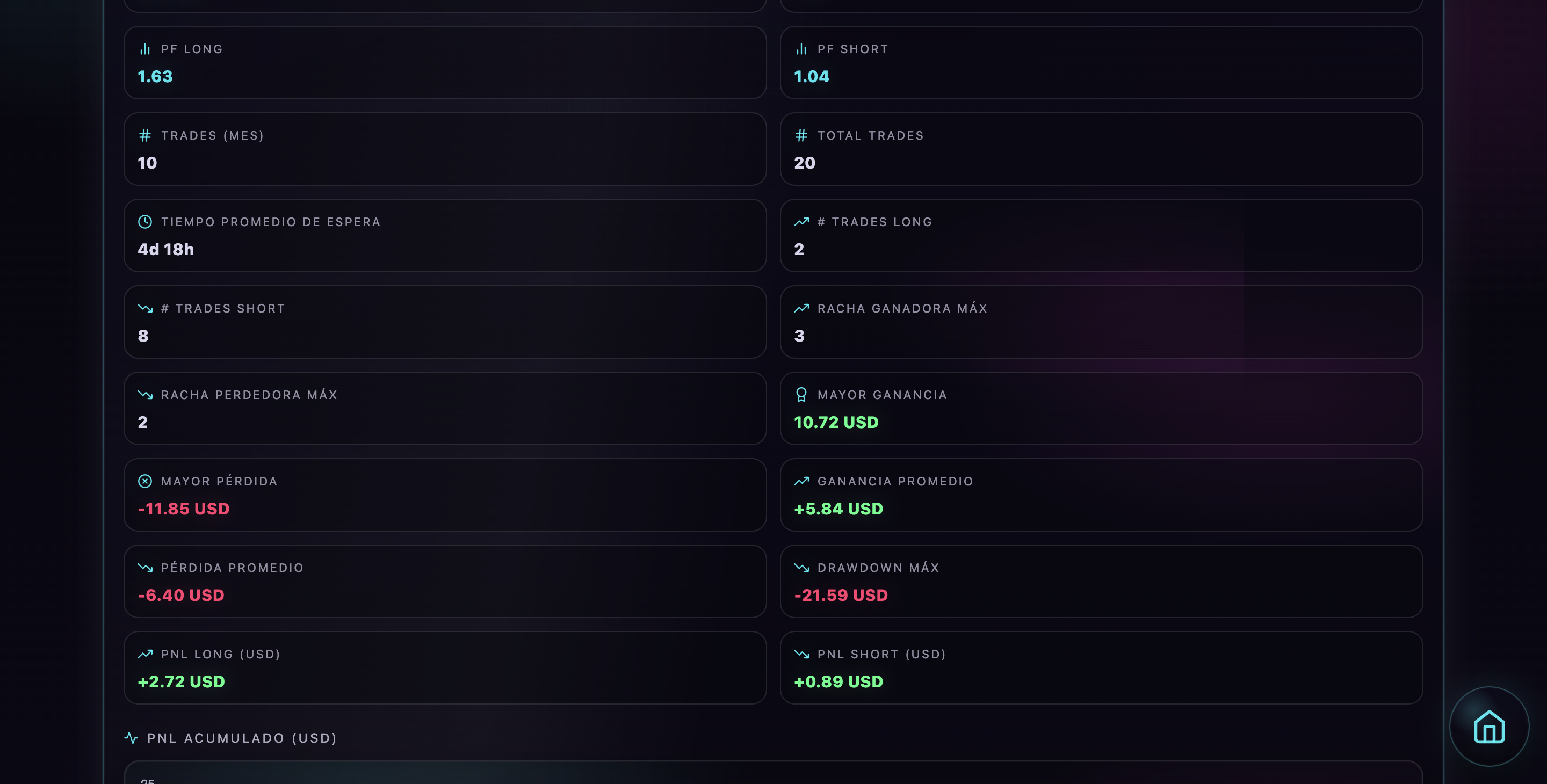Image resolution: width=1547 pixels, height=784 pixels.
Task: Click the award ribbon icon for Mayor Ganancia
Action: [x=801, y=394]
